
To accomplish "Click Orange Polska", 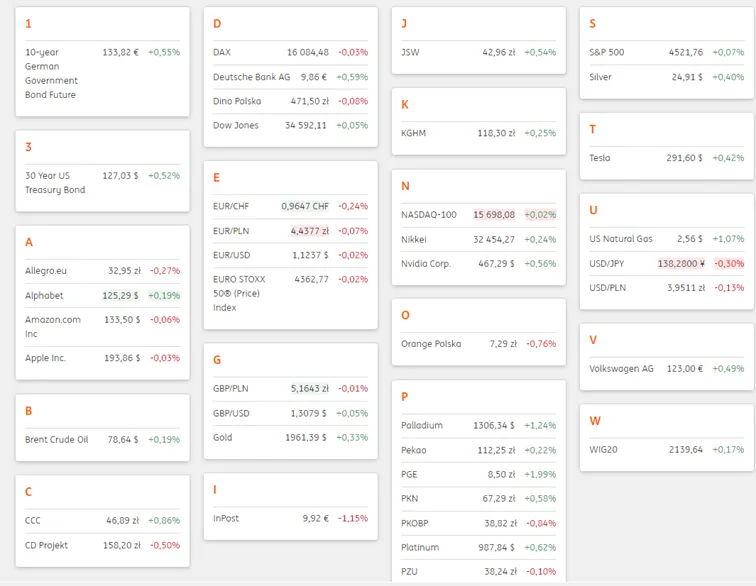I will [478, 344].
